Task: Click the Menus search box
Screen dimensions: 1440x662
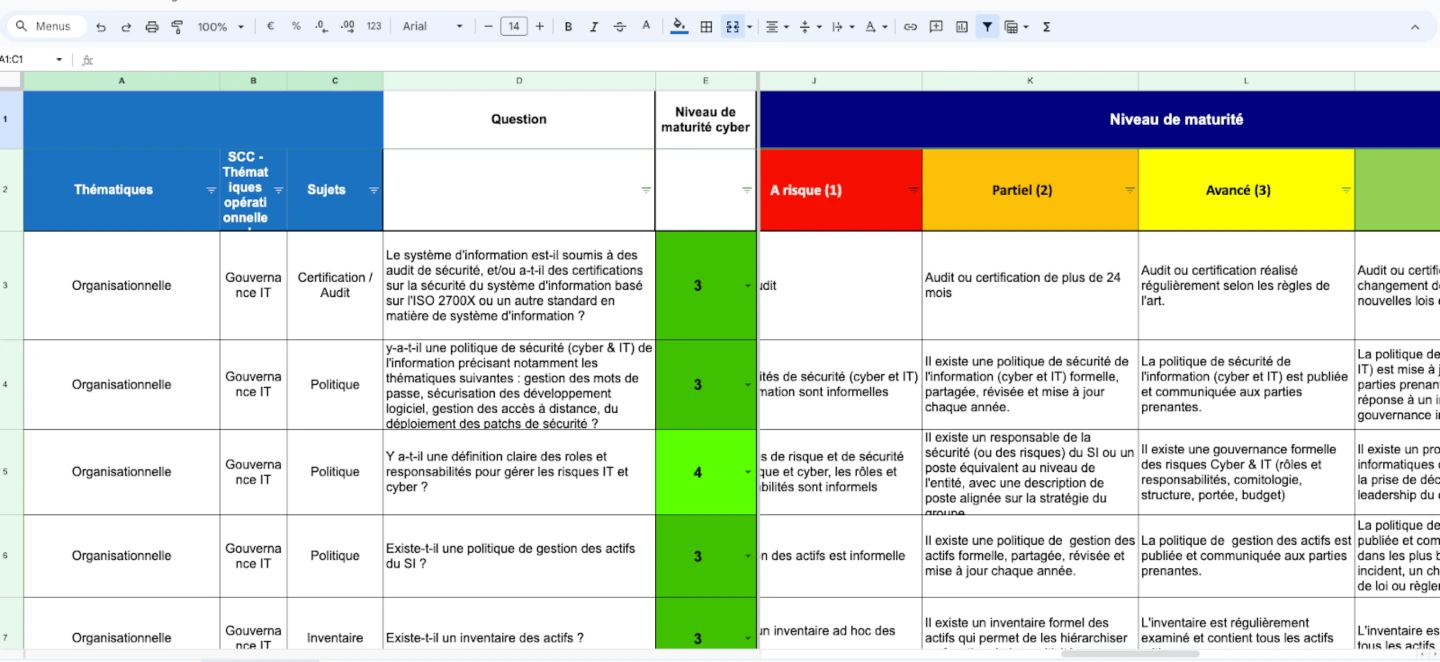Action: [45, 26]
